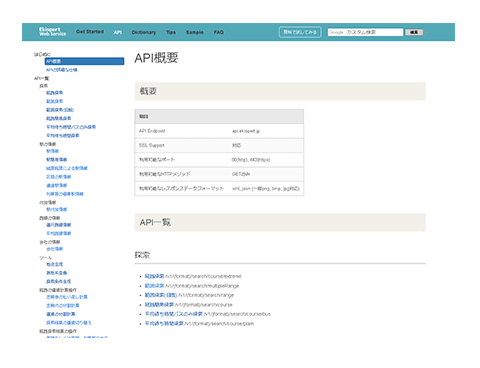Open the link beside /search/course/extreme path
Screen dimensions: 480x368
(154, 276)
